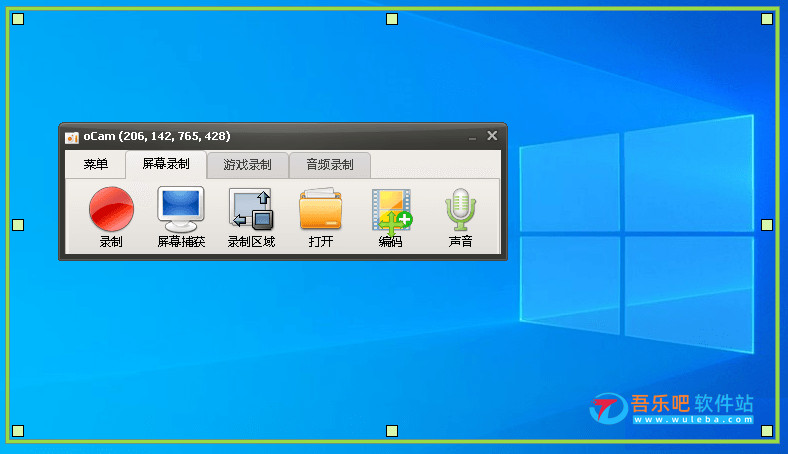Click the red Record (录制) button
The height and width of the screenshot is (454, 788).
coord(111,211)
